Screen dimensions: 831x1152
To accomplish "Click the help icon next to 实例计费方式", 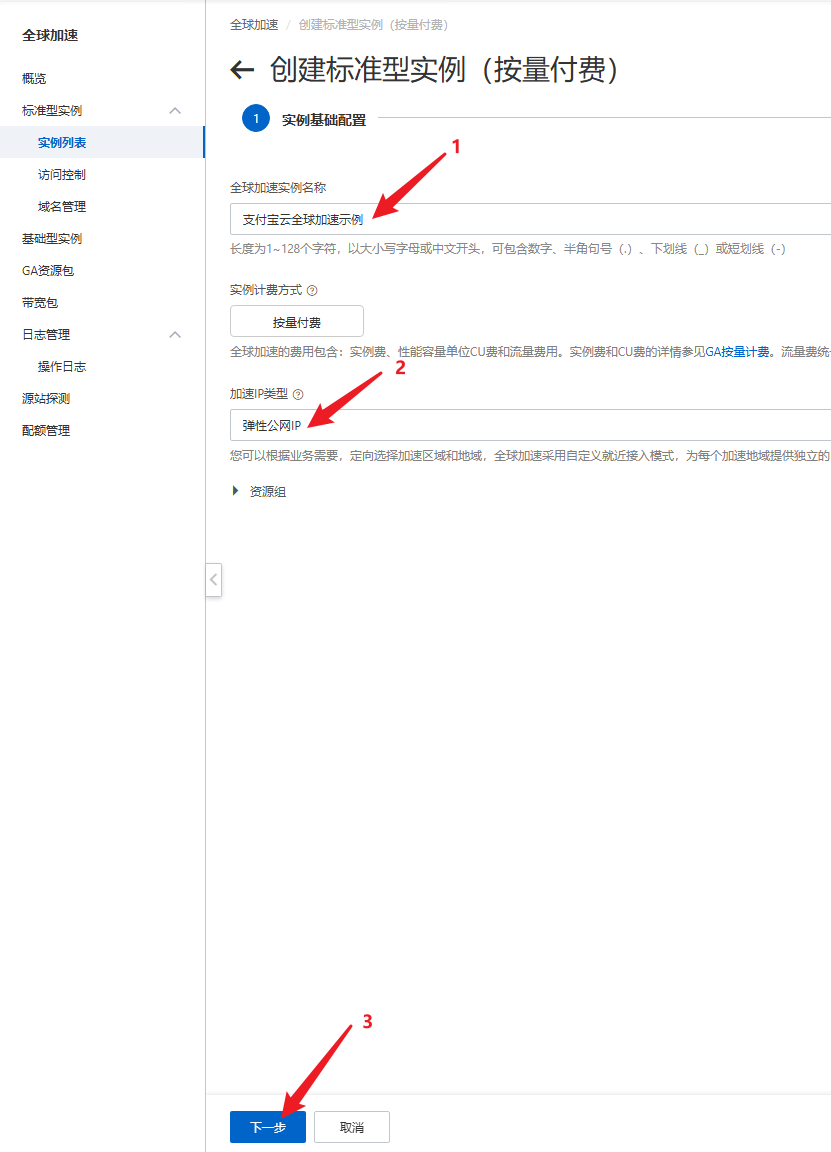I will click(312, 290).
